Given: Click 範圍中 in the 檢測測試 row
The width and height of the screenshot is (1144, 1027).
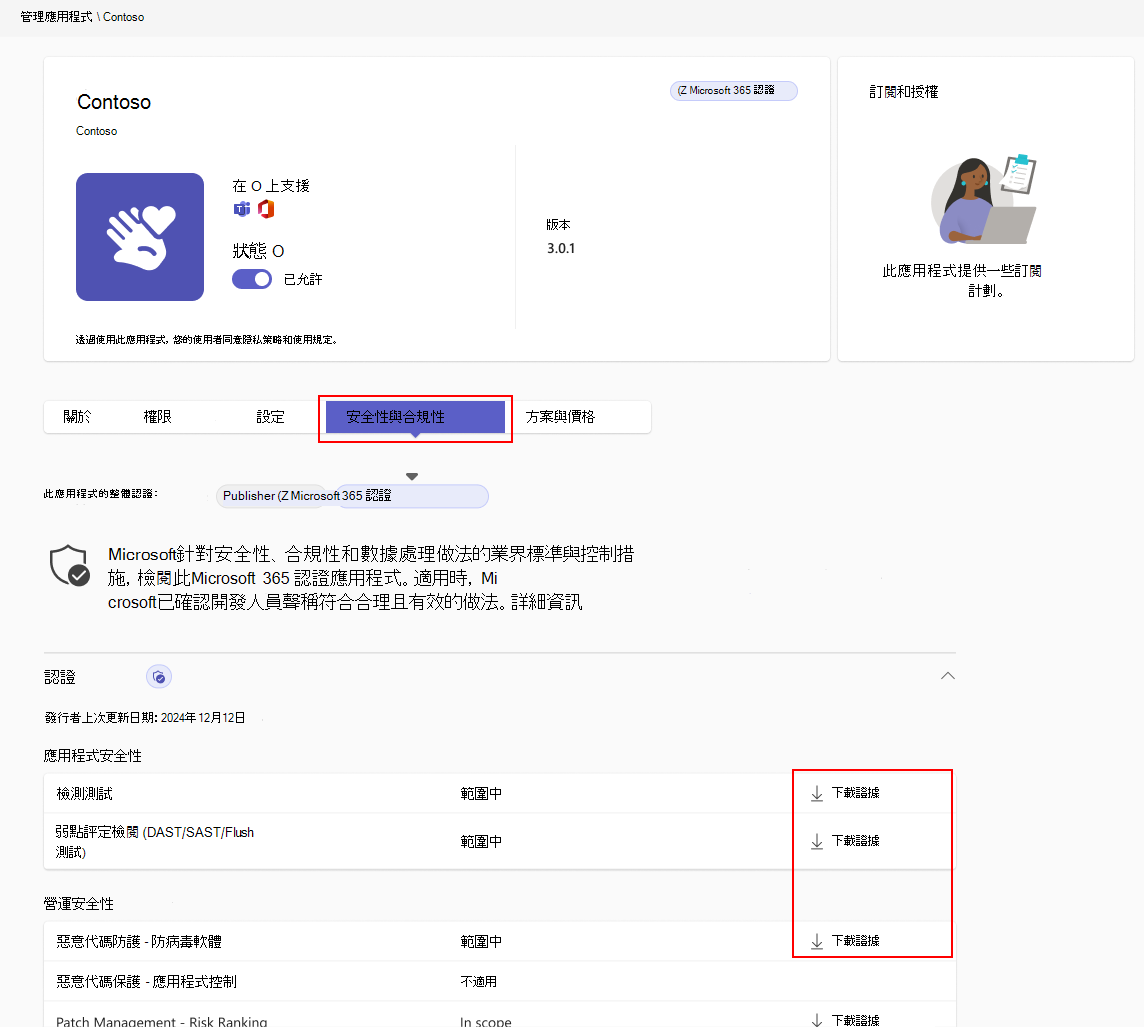Looking at the screenshot, I should click(481, 794).
